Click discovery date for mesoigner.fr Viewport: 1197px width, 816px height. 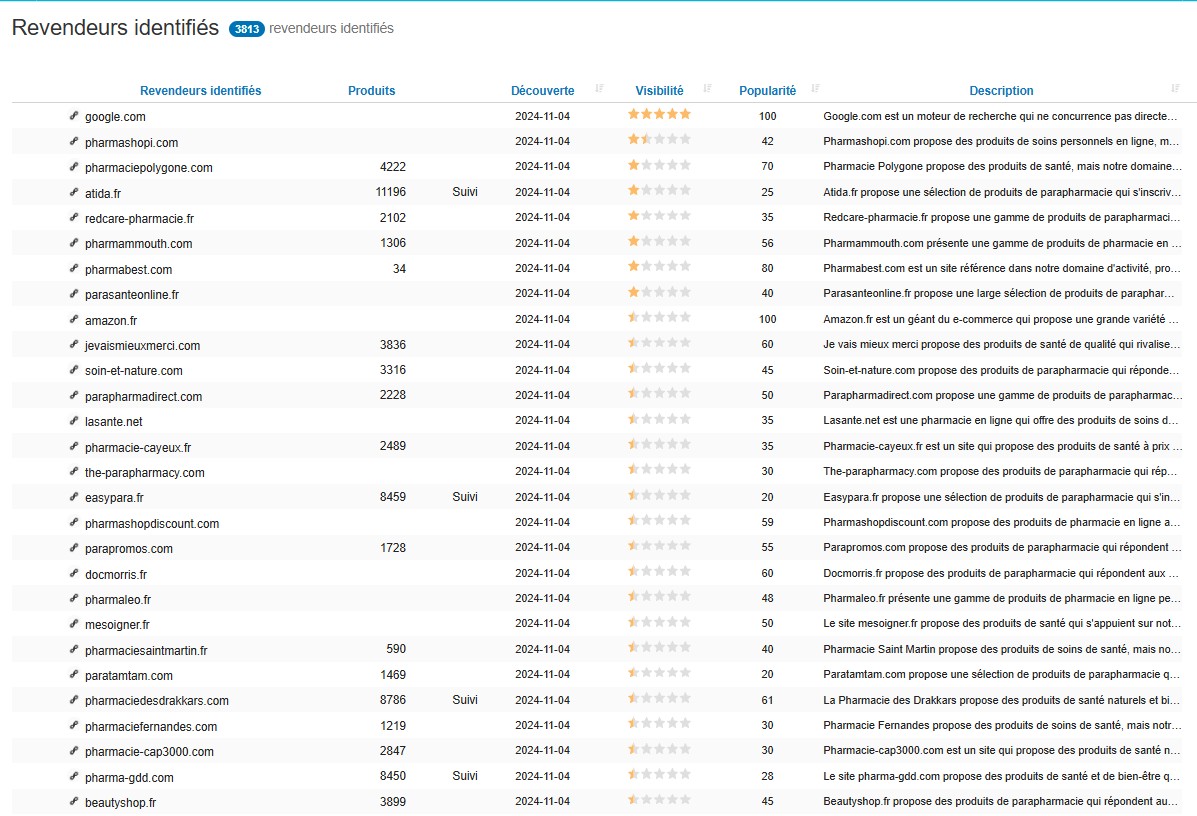tap(543, 623)
